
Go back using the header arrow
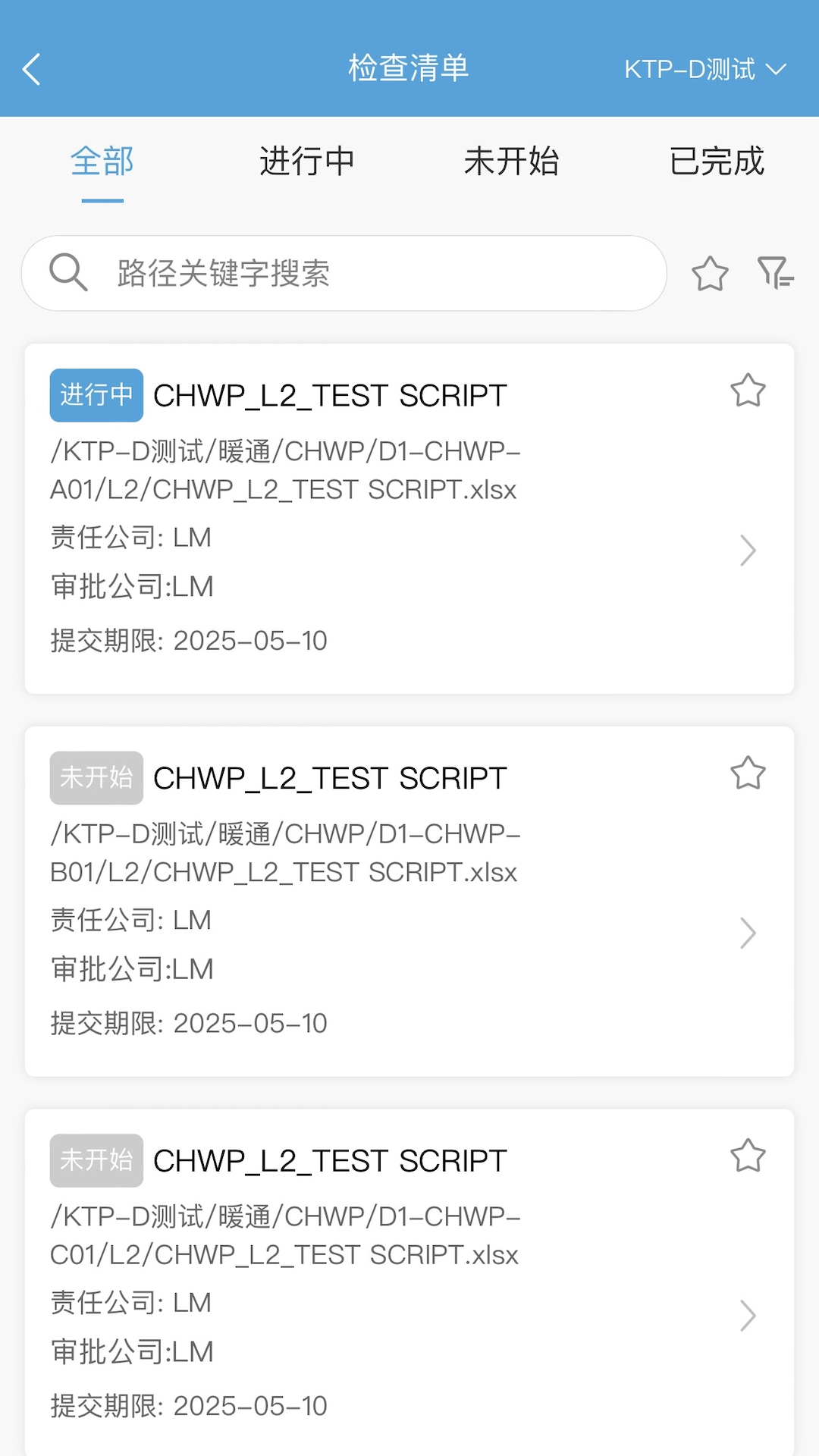[x=31, y=70]
